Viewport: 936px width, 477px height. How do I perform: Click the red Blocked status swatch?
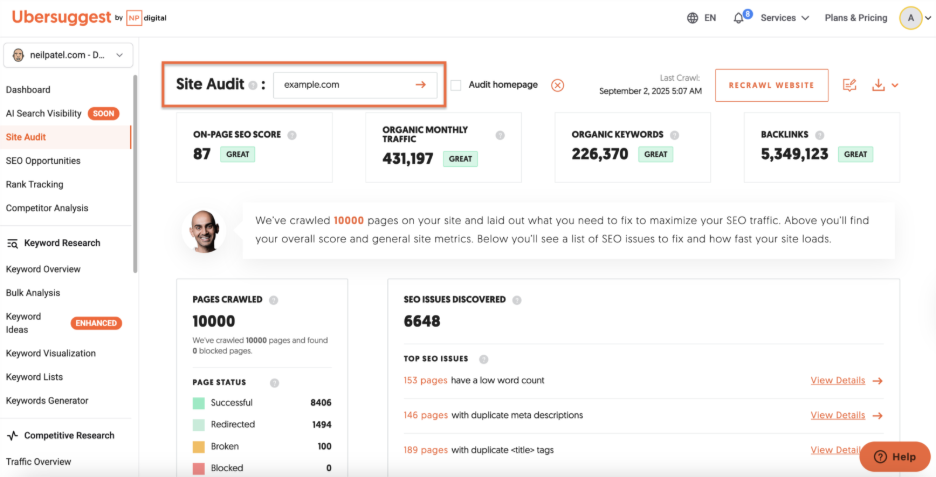(x=199, y=468)
